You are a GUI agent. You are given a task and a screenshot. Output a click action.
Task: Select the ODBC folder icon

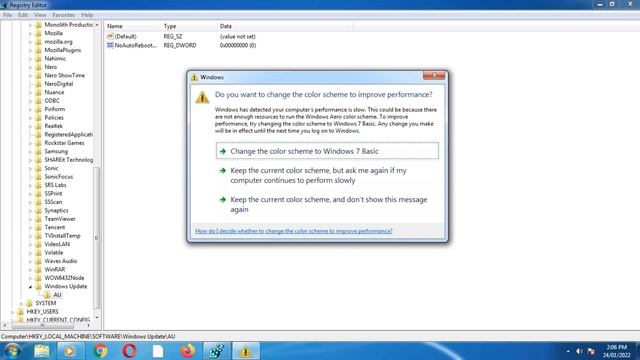[38, 101]
